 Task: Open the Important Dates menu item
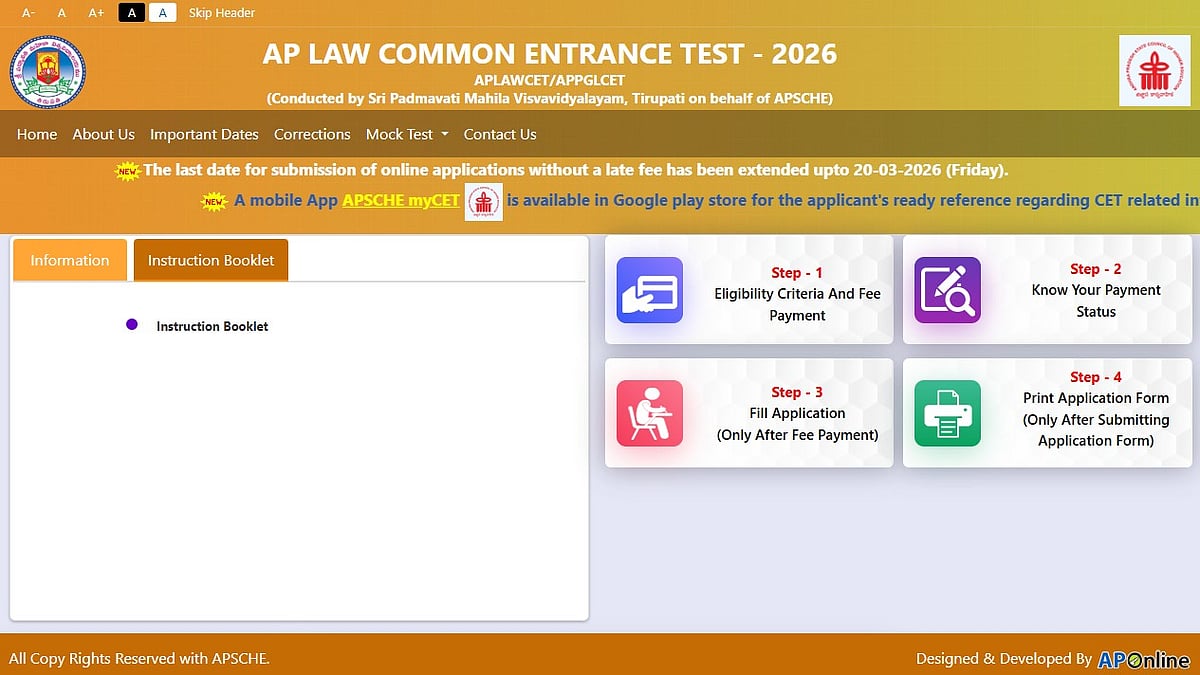(204, 134)
